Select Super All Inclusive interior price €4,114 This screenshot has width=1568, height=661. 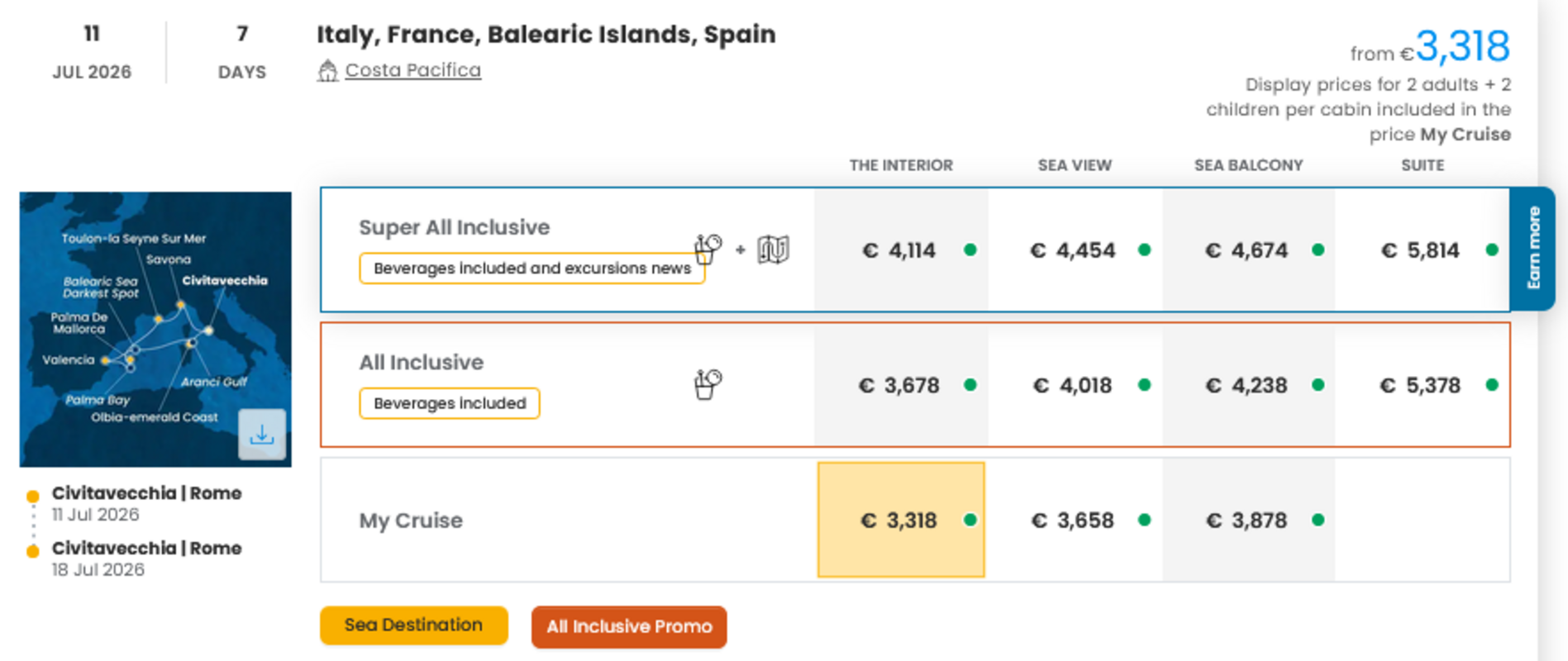point(900,250)
